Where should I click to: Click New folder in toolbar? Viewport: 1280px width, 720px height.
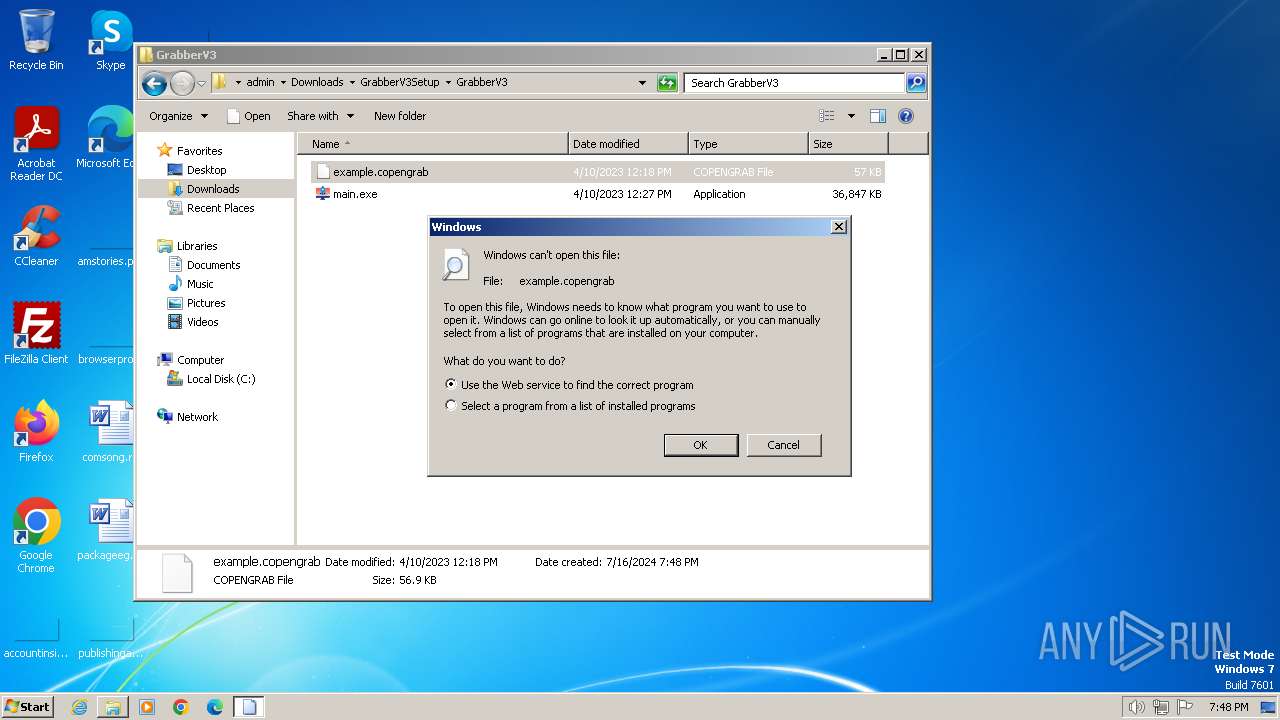point(400,116)
